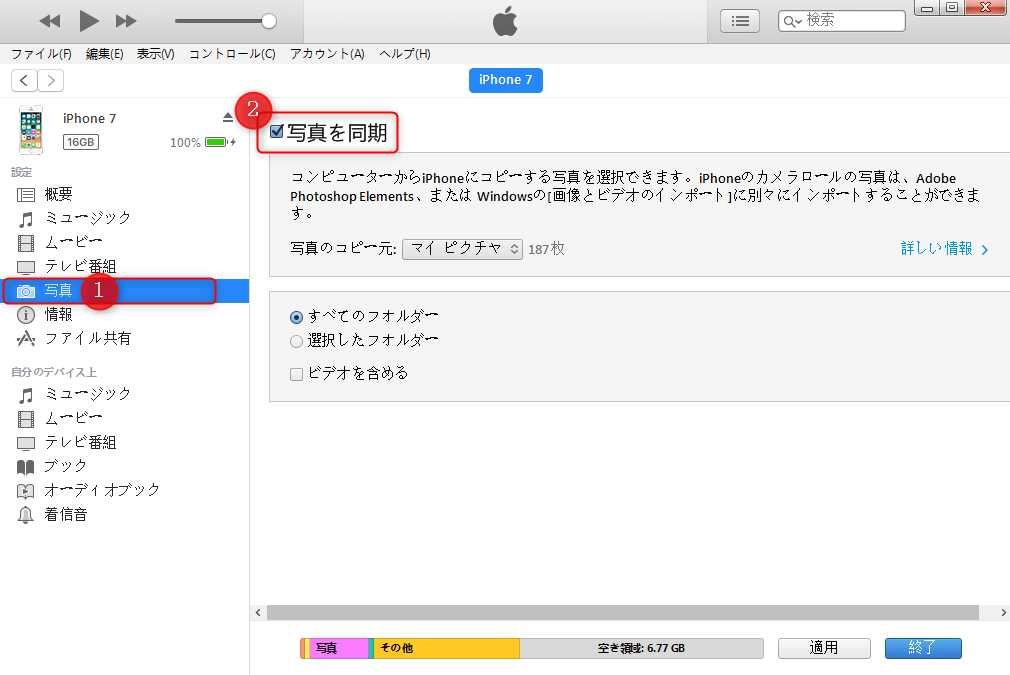Click the 適用 button
This screenshot has height=675, width=1010.
pos(824,648)
